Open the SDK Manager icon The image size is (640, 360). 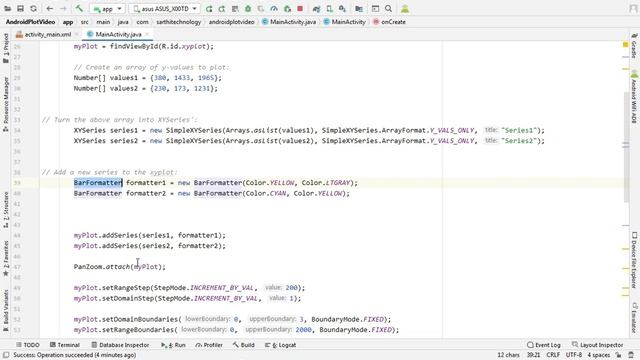coord(342,9)
